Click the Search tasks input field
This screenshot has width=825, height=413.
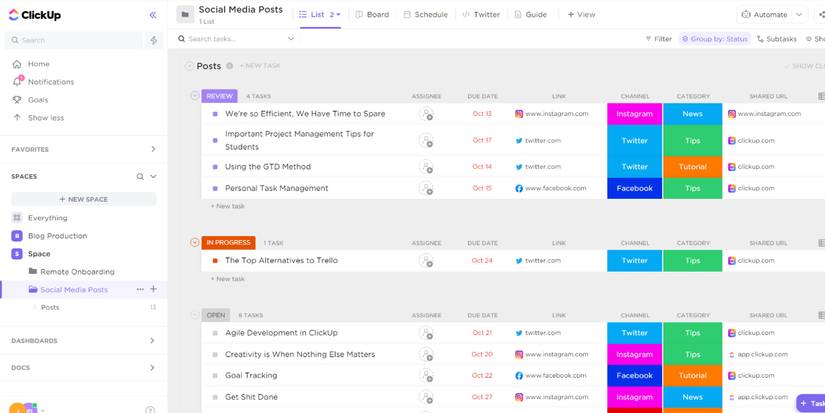click(x=232, y=39)
